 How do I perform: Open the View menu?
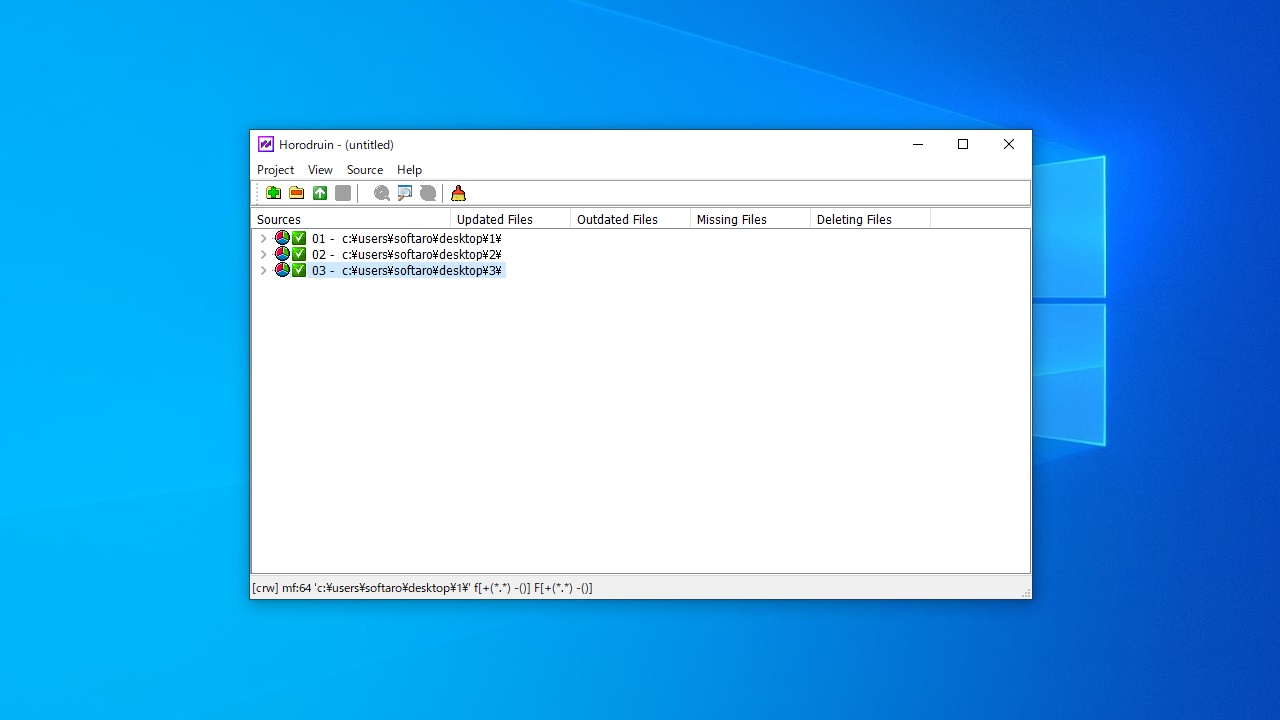click(320, 170)
